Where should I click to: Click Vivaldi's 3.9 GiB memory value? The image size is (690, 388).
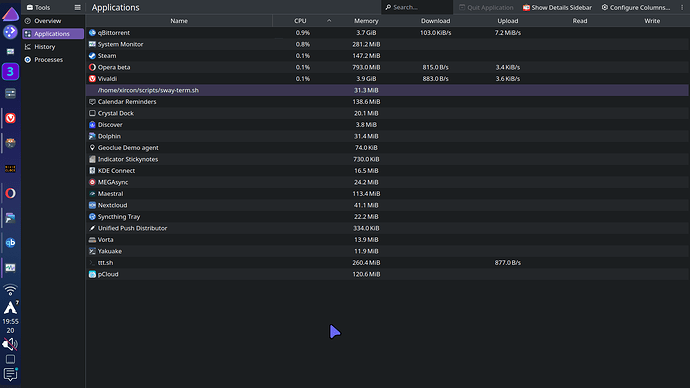pyautogui.click(x=366, y=79)
